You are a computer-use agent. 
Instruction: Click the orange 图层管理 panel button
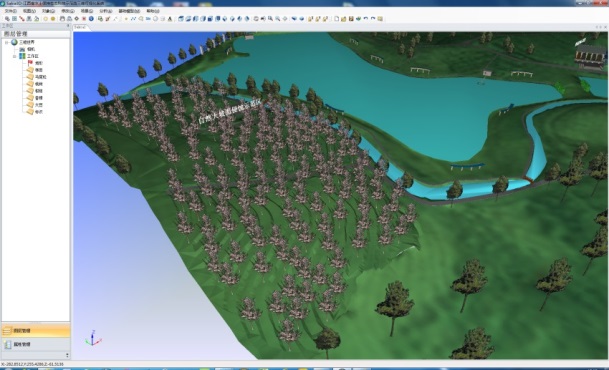click(36, 331)
